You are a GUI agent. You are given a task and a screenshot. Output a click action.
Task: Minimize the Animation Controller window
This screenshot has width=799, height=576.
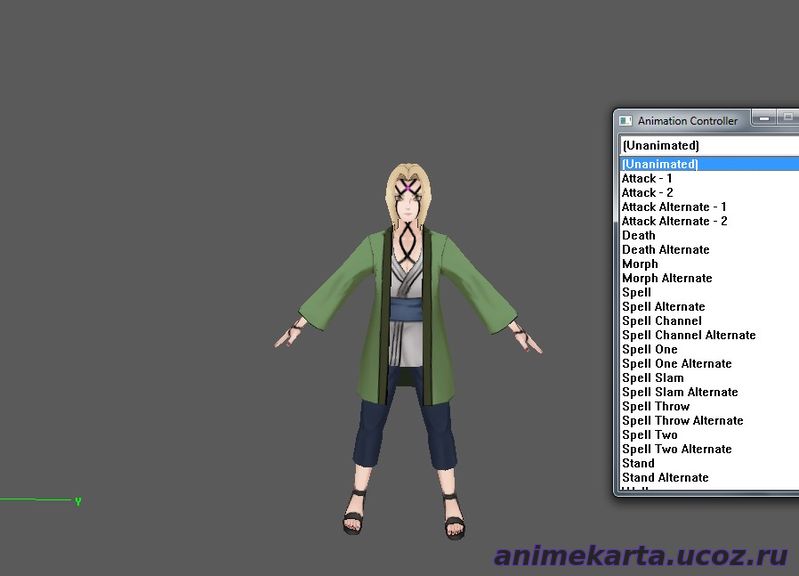(x=764, y=118)
